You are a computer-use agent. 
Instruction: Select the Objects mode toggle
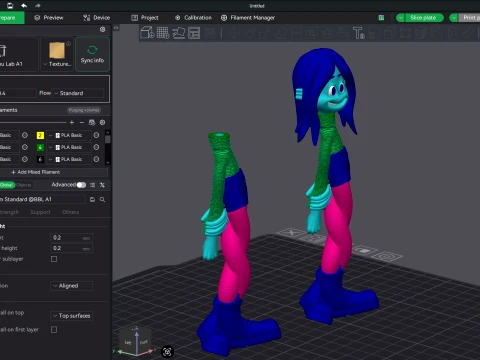tap(24, 185)
